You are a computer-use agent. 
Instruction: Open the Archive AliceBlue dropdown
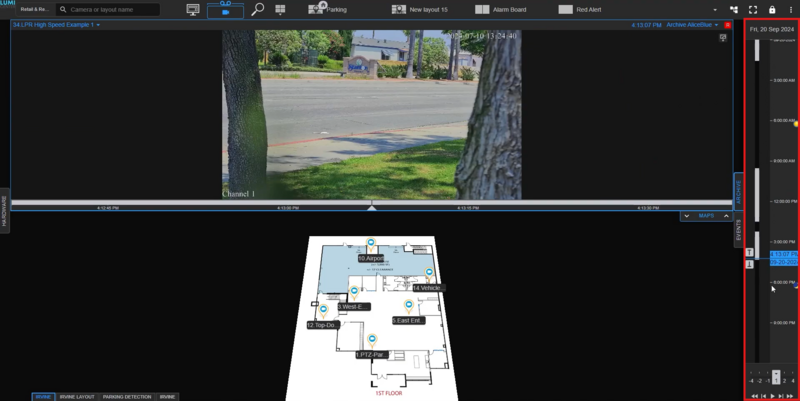[x=692, y=25]
